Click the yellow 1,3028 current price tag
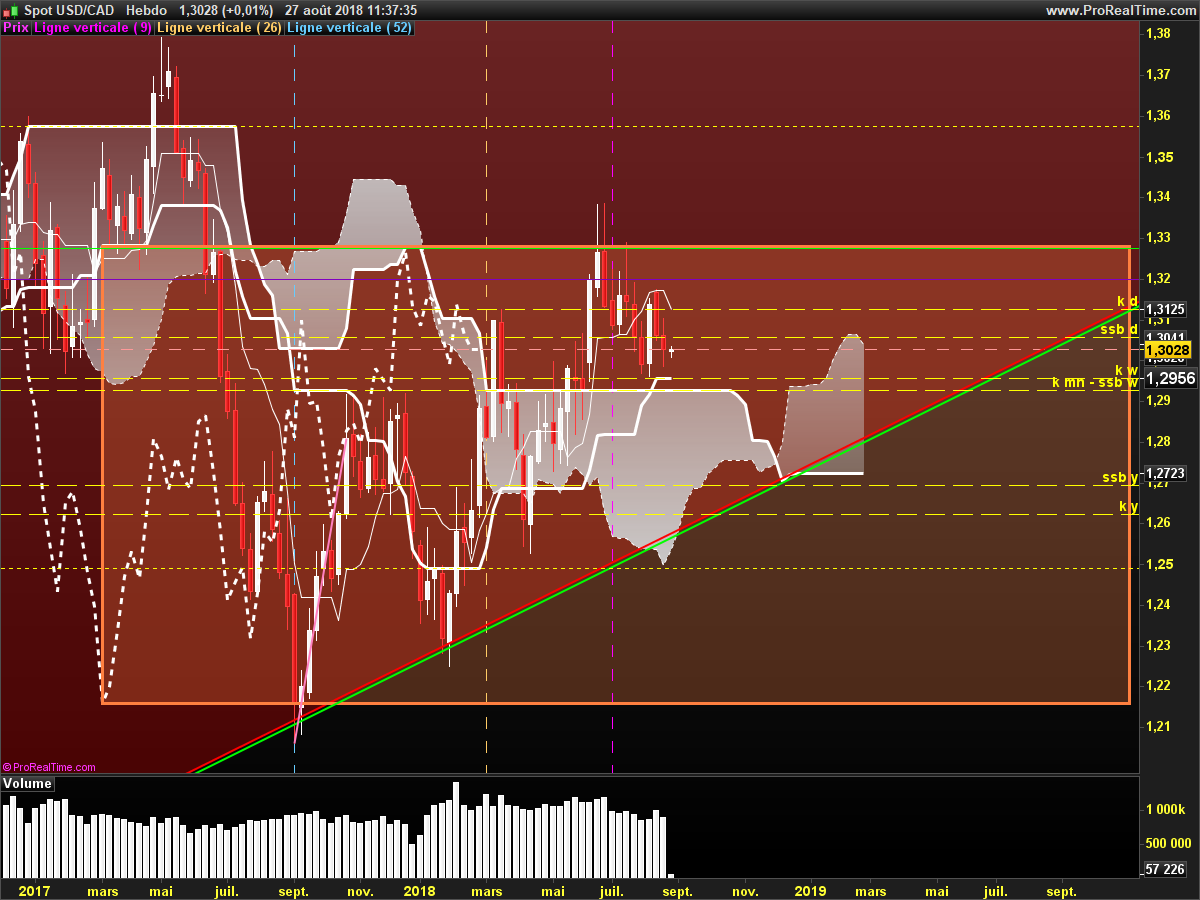1200x900 pixels. tap(1168, 350)
